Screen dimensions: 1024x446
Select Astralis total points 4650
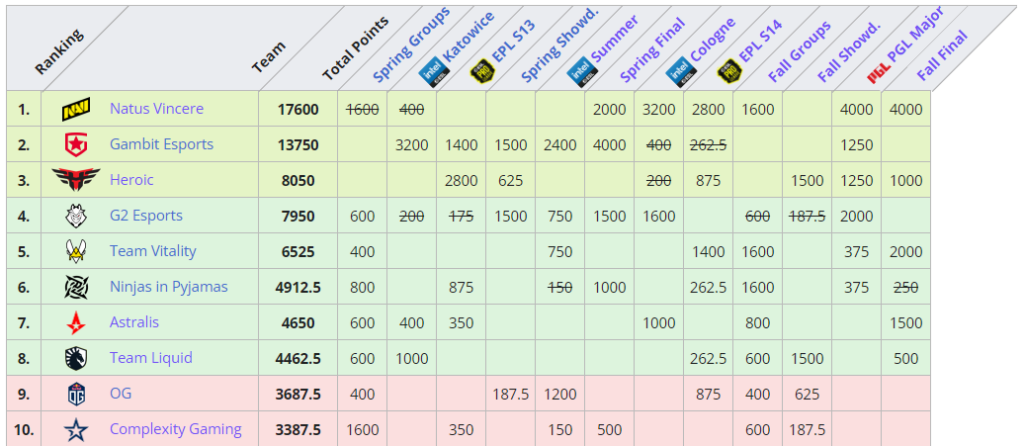point(298,323)
